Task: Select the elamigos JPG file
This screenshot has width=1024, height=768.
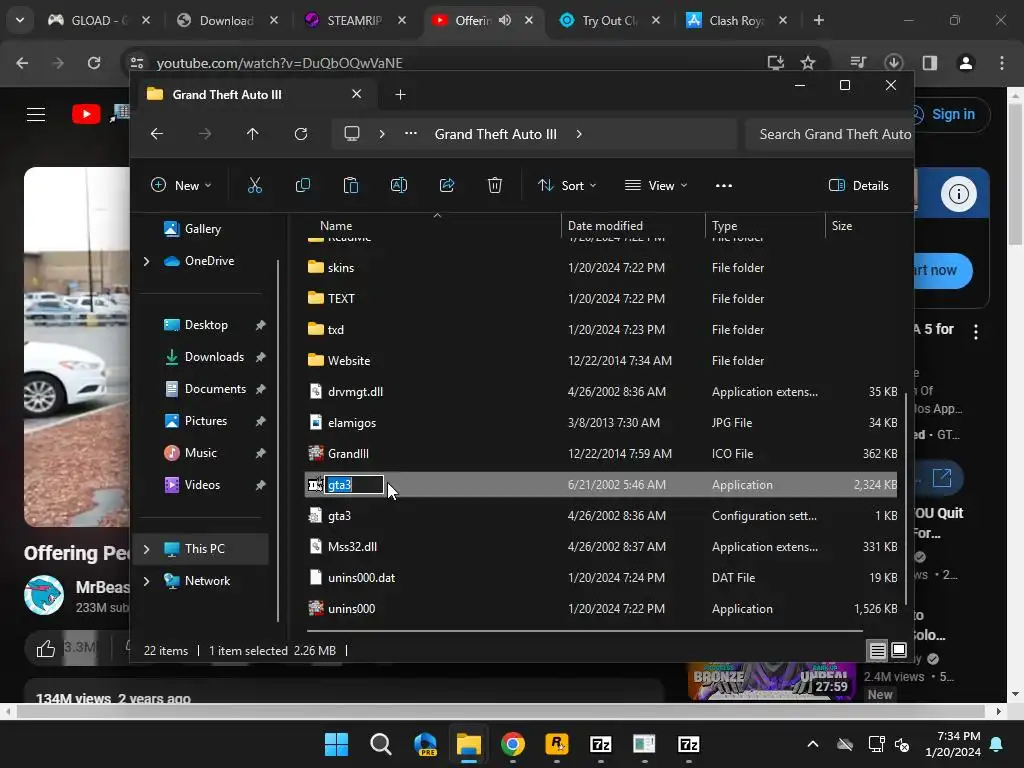Action: click(x=601, y=423)
